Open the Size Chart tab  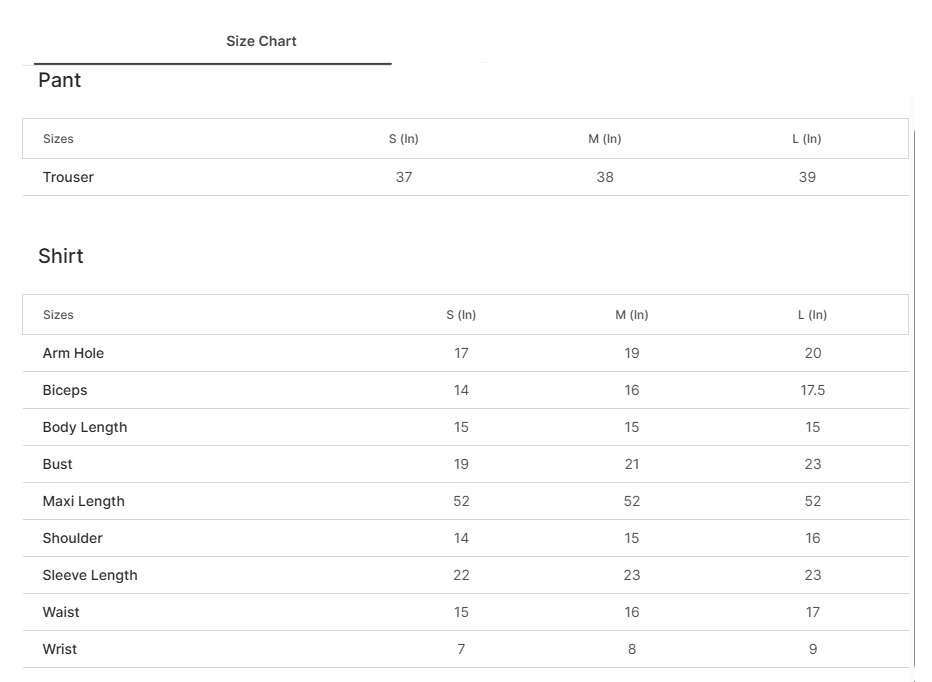(x=261, y=42)
